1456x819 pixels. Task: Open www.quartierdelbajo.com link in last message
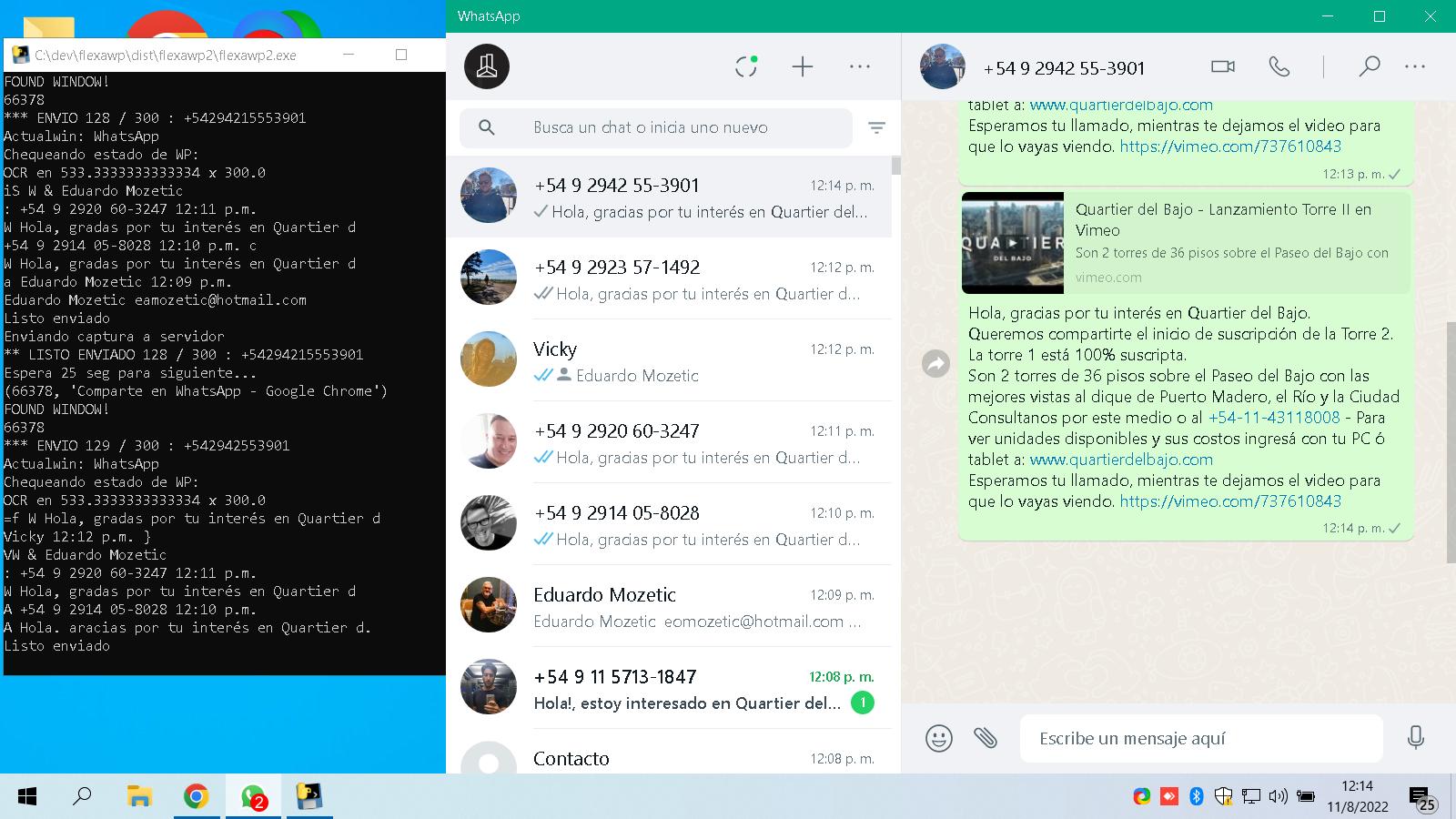[x=1121, y=460]
